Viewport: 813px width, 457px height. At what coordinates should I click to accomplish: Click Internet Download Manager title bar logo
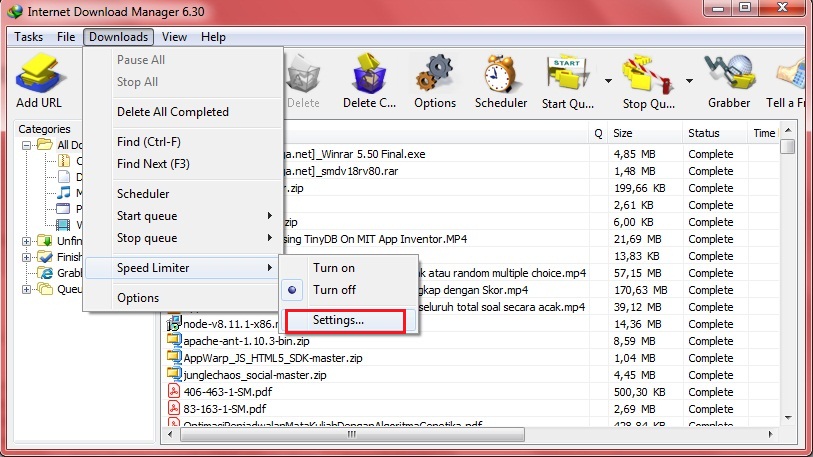(x=15, y=11)
